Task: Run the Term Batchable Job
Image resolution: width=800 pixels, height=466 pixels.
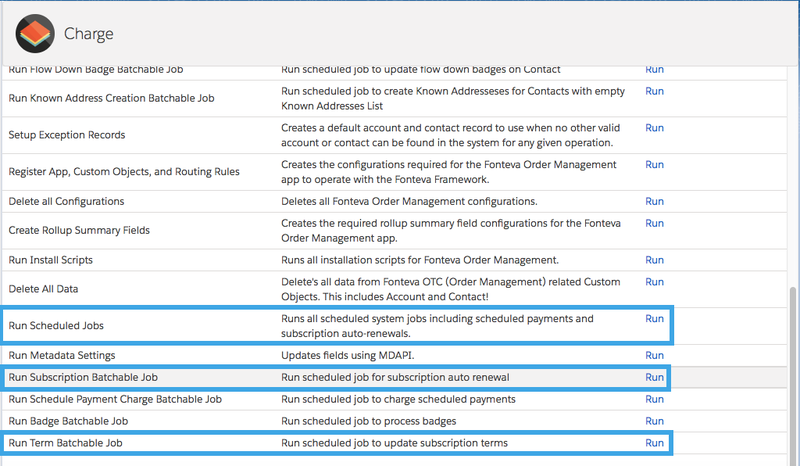Action: click(654, 443)
